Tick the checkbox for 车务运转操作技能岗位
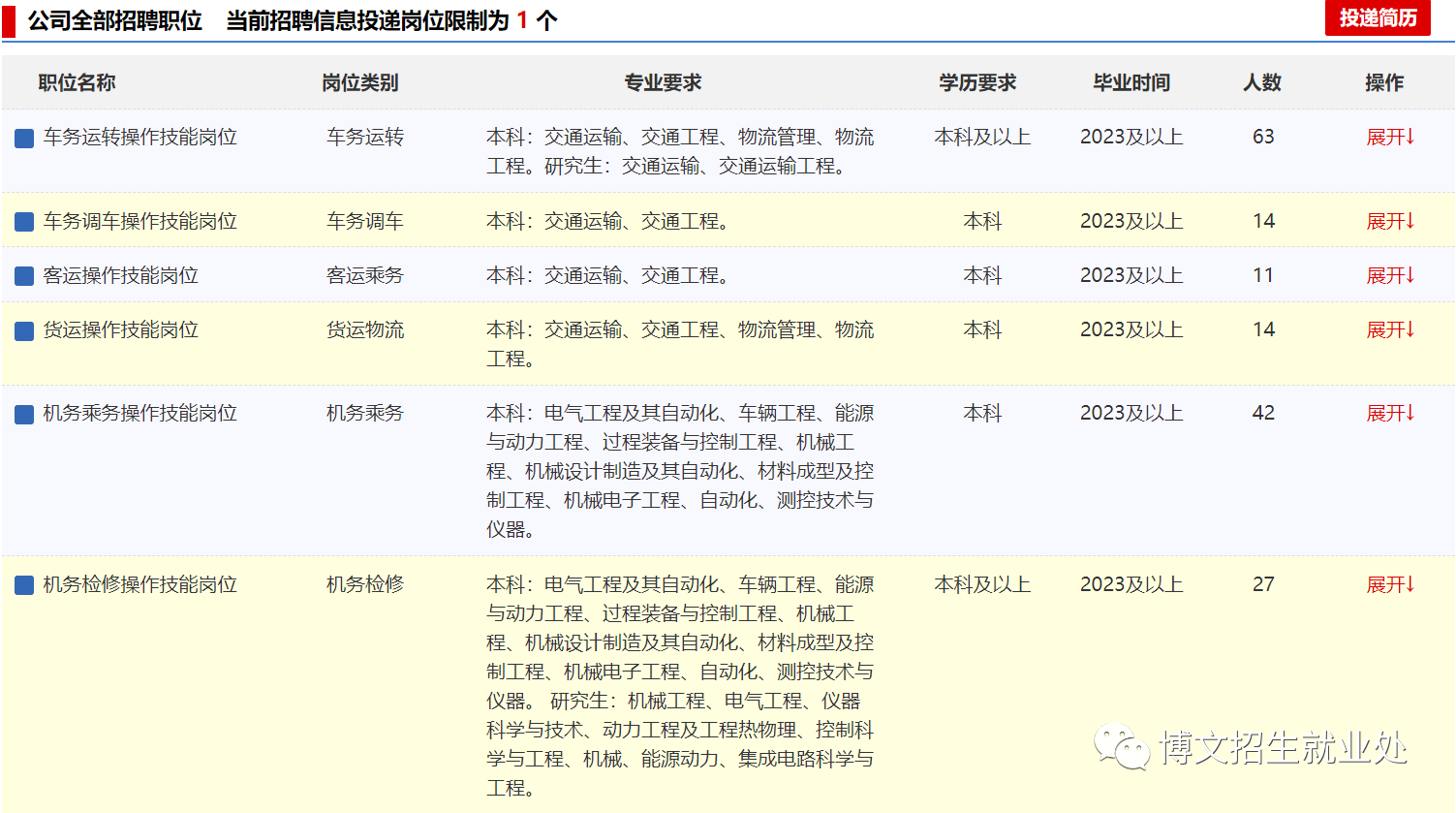1456x813 pixels. click(24, 139)
